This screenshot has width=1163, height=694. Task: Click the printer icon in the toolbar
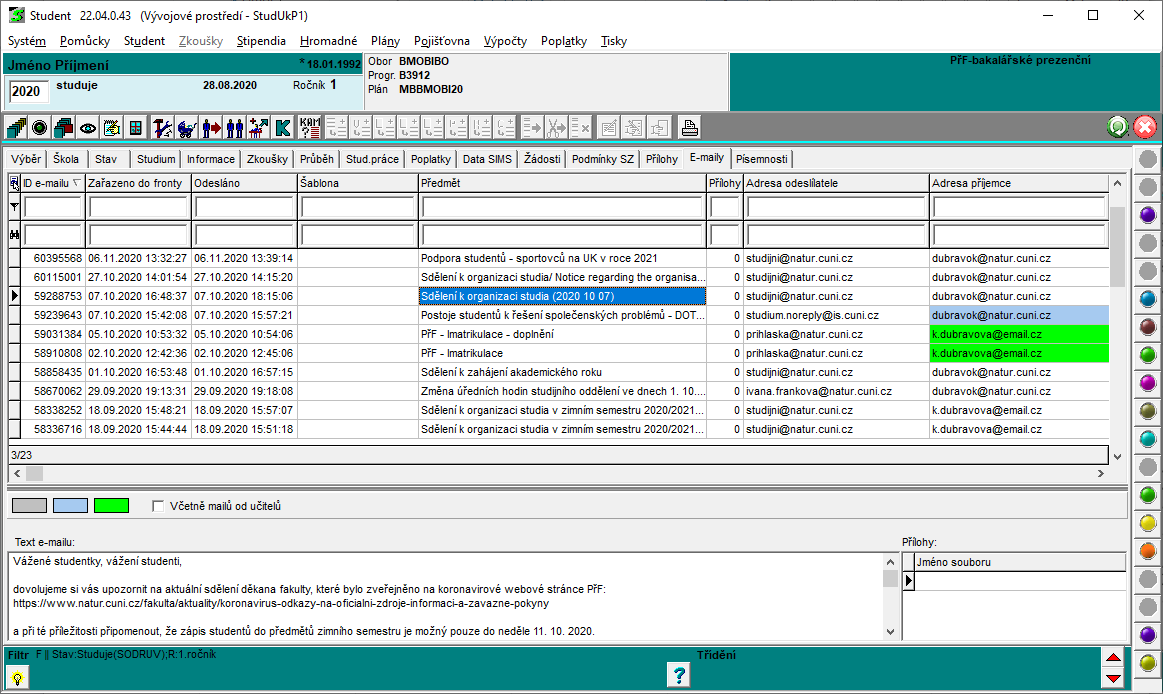pyautogui.click(x=689, y=128)
